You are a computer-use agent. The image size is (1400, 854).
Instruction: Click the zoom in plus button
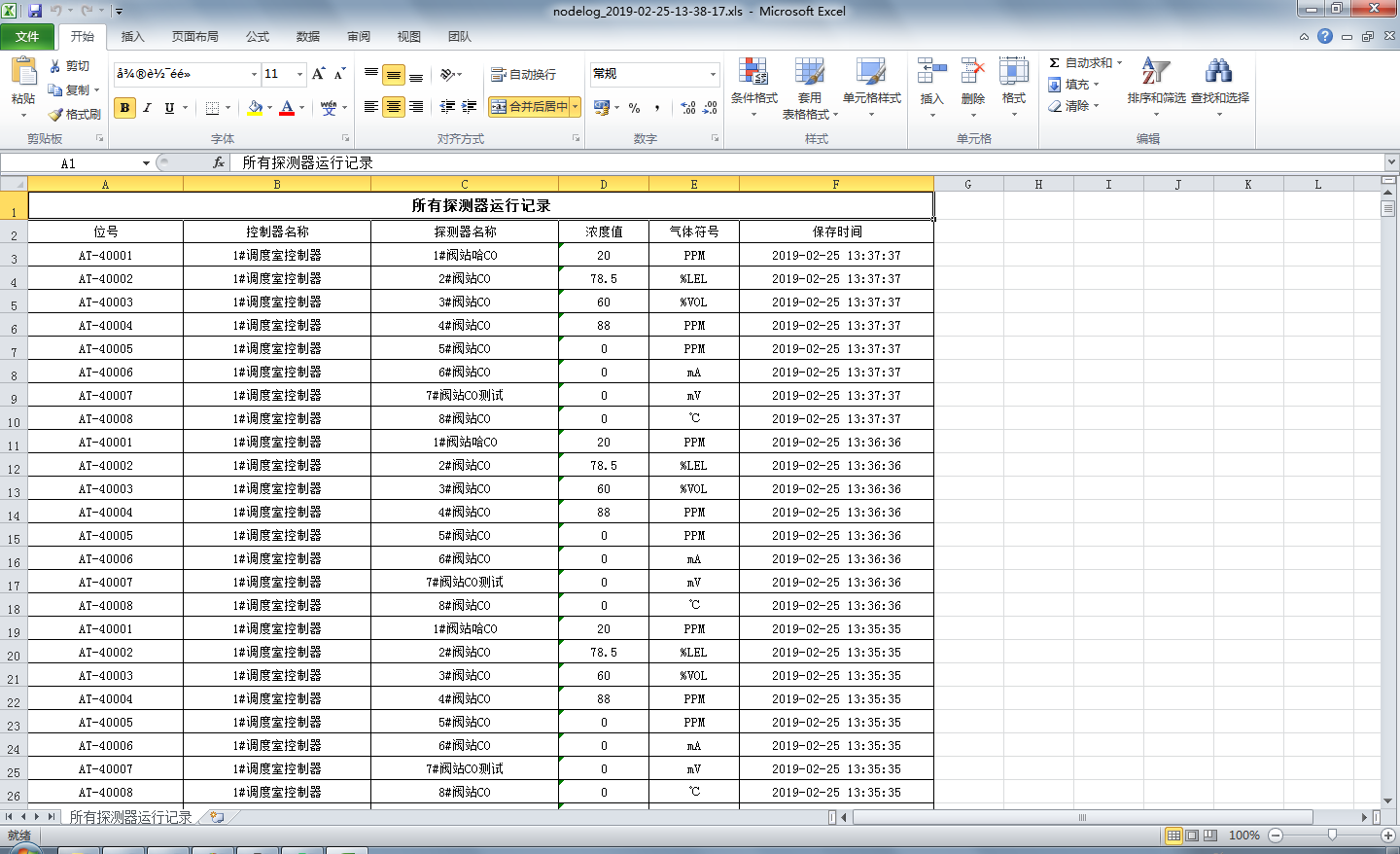pos(1388,836)
